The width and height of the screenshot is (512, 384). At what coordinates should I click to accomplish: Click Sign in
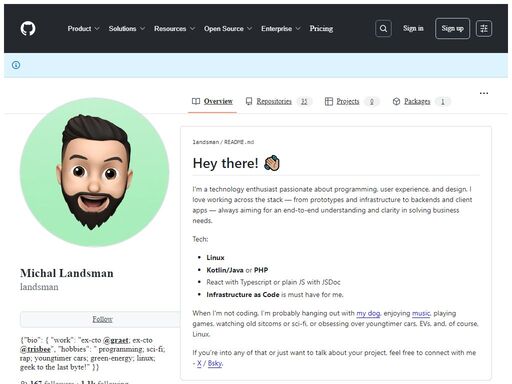(413, 28)
